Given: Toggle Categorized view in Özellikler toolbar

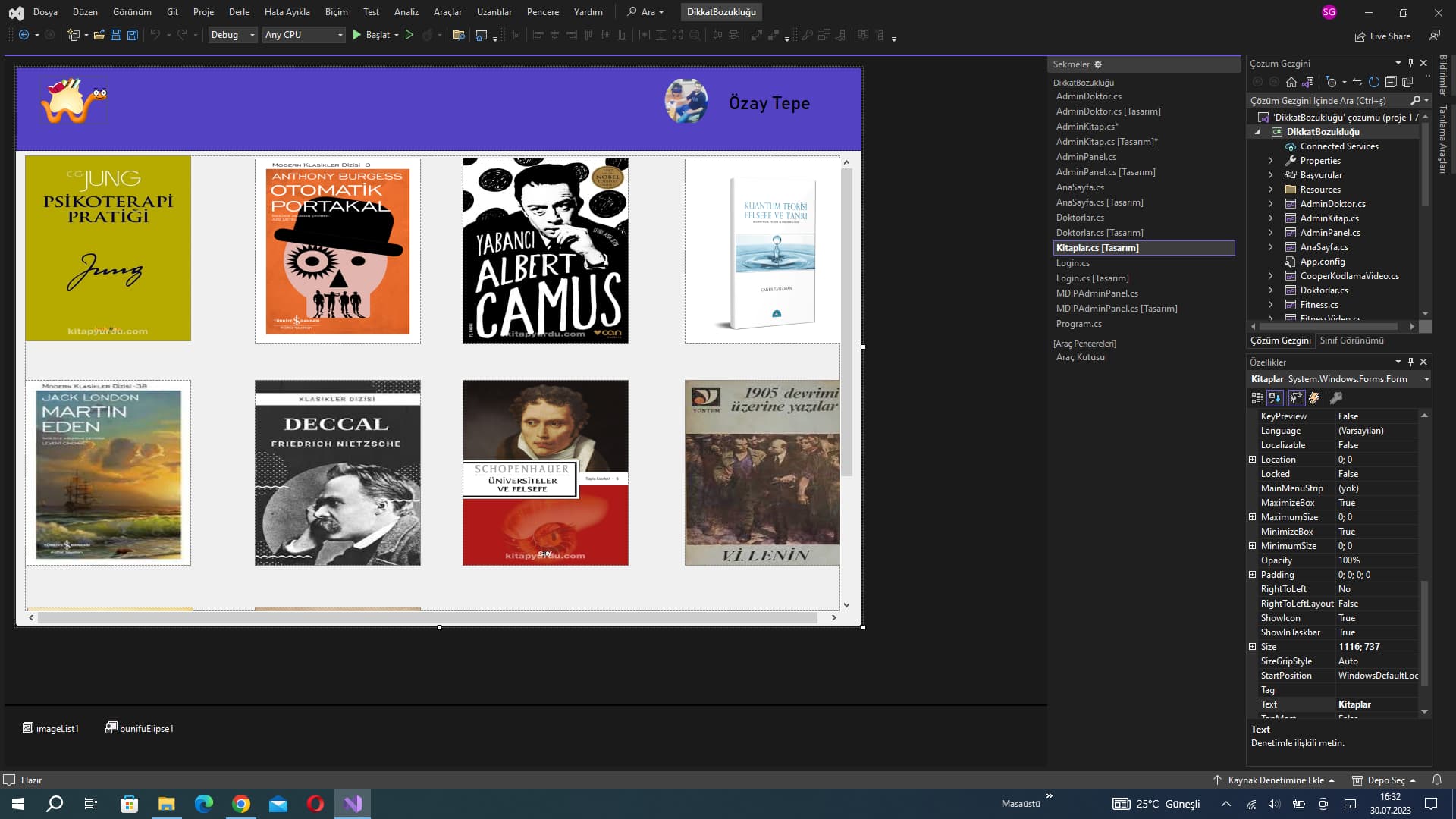Looking at the screenshot, I should (x=1257, y=398).
